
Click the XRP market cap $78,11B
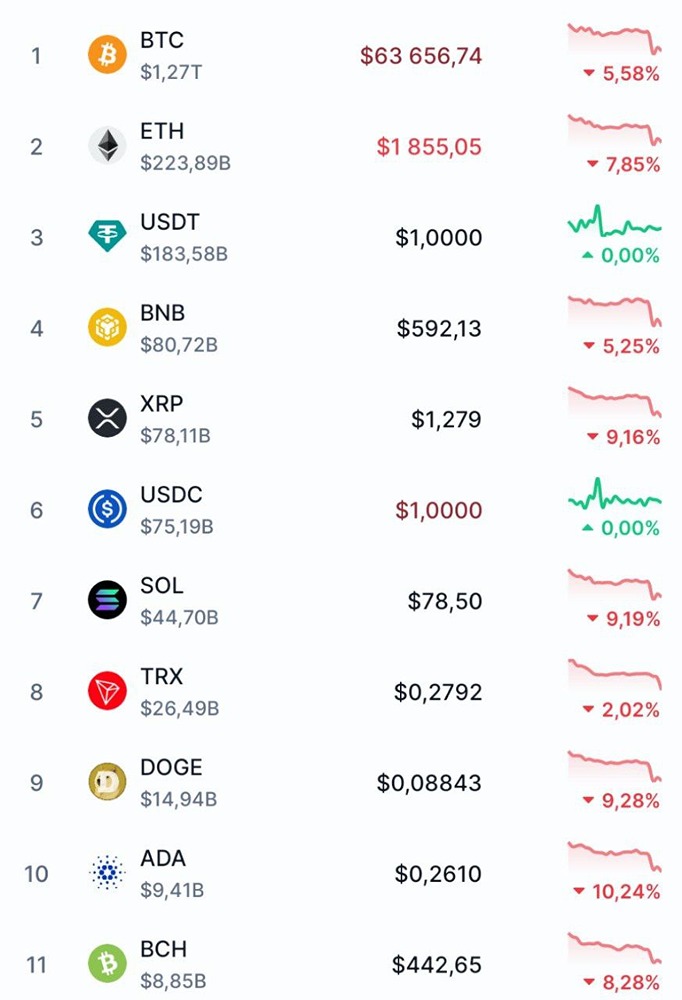point(175,435)
